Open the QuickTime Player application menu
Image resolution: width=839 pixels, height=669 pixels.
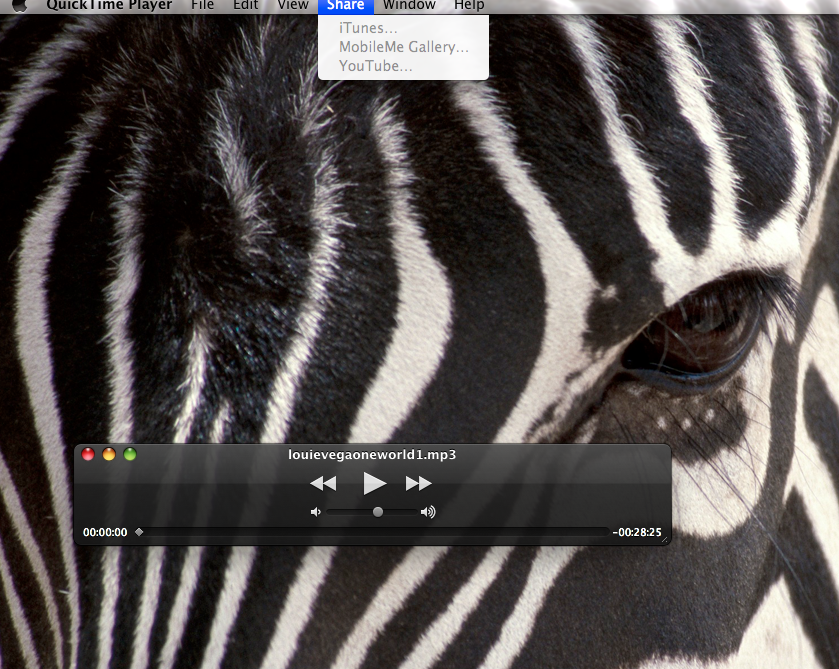(x=109, y=5)
